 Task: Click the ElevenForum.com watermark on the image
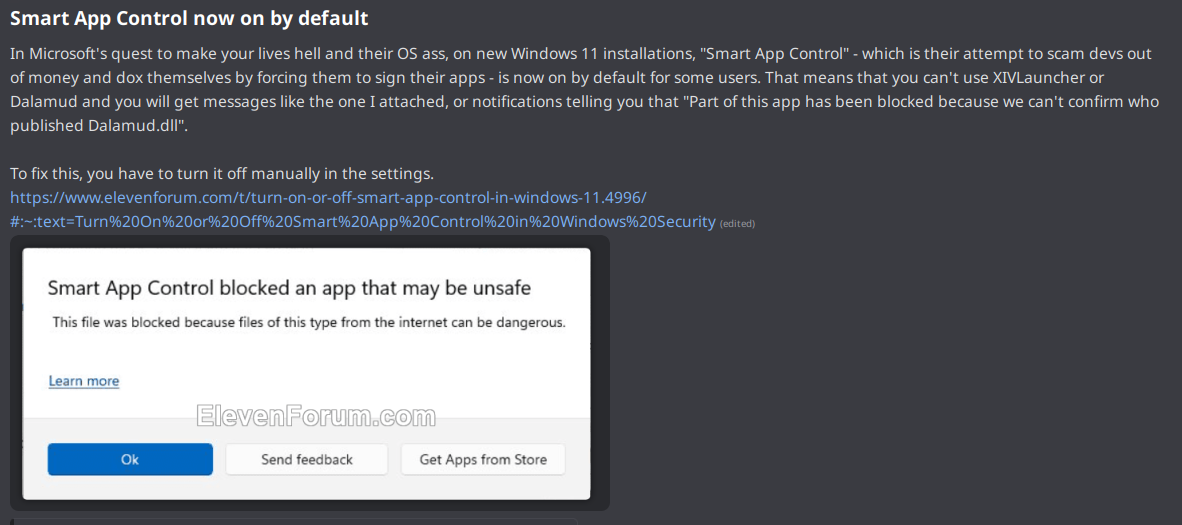[316, 416]
